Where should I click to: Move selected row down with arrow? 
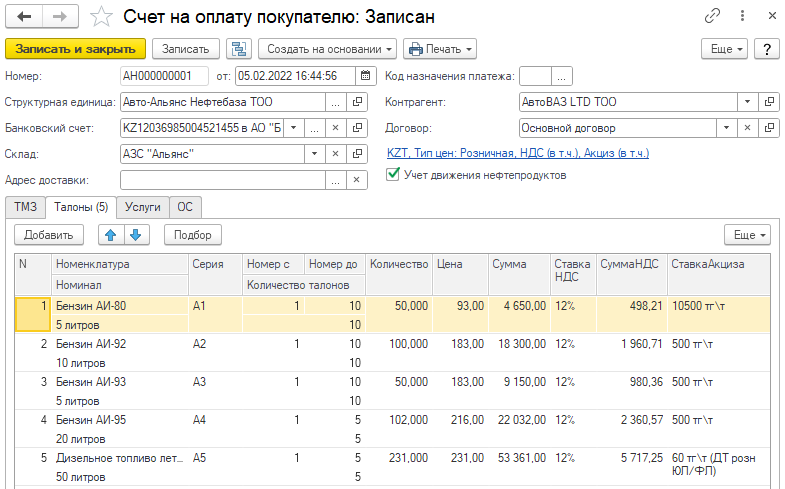[136, 235]
